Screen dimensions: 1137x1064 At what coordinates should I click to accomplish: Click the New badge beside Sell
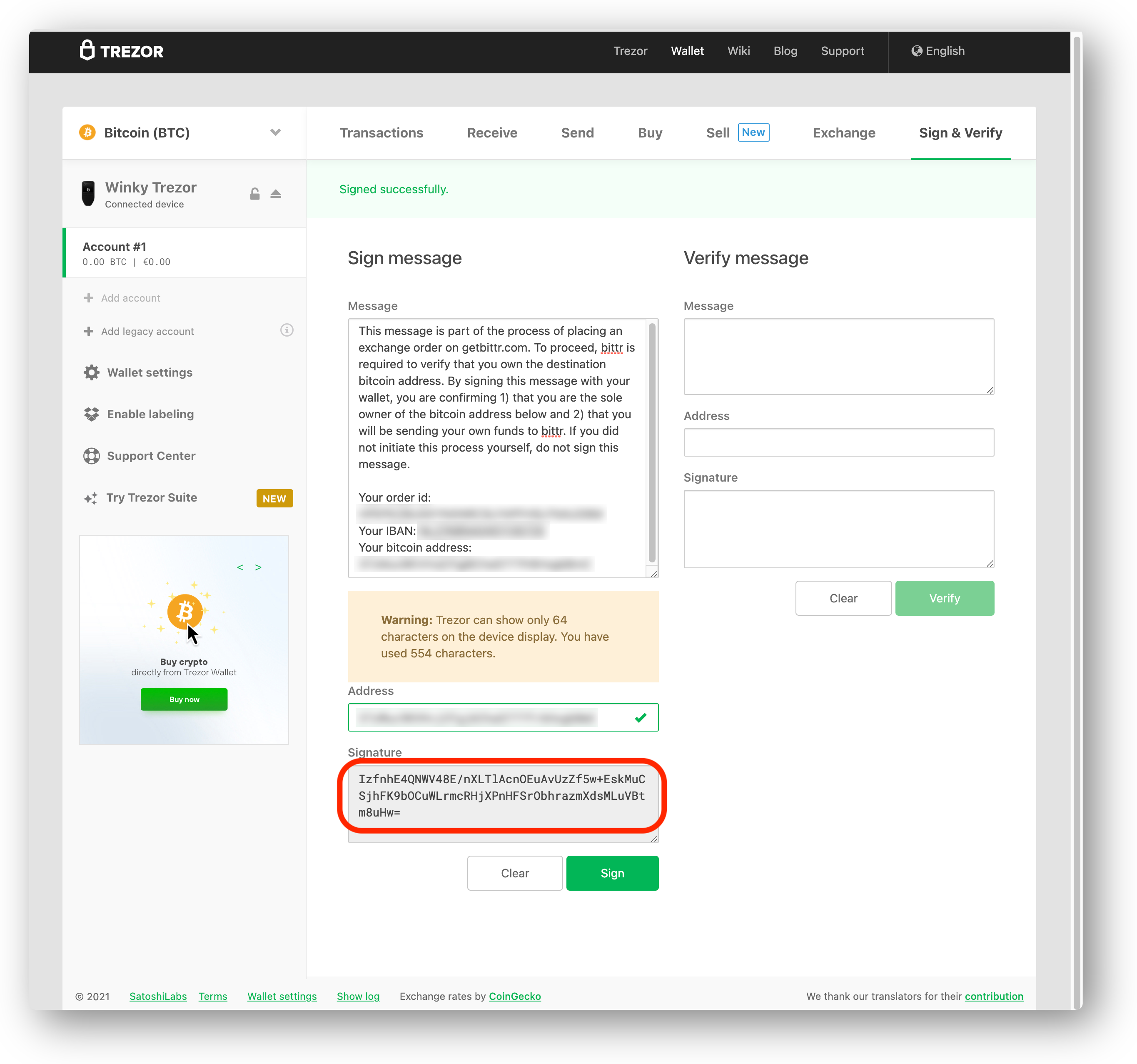753,132
